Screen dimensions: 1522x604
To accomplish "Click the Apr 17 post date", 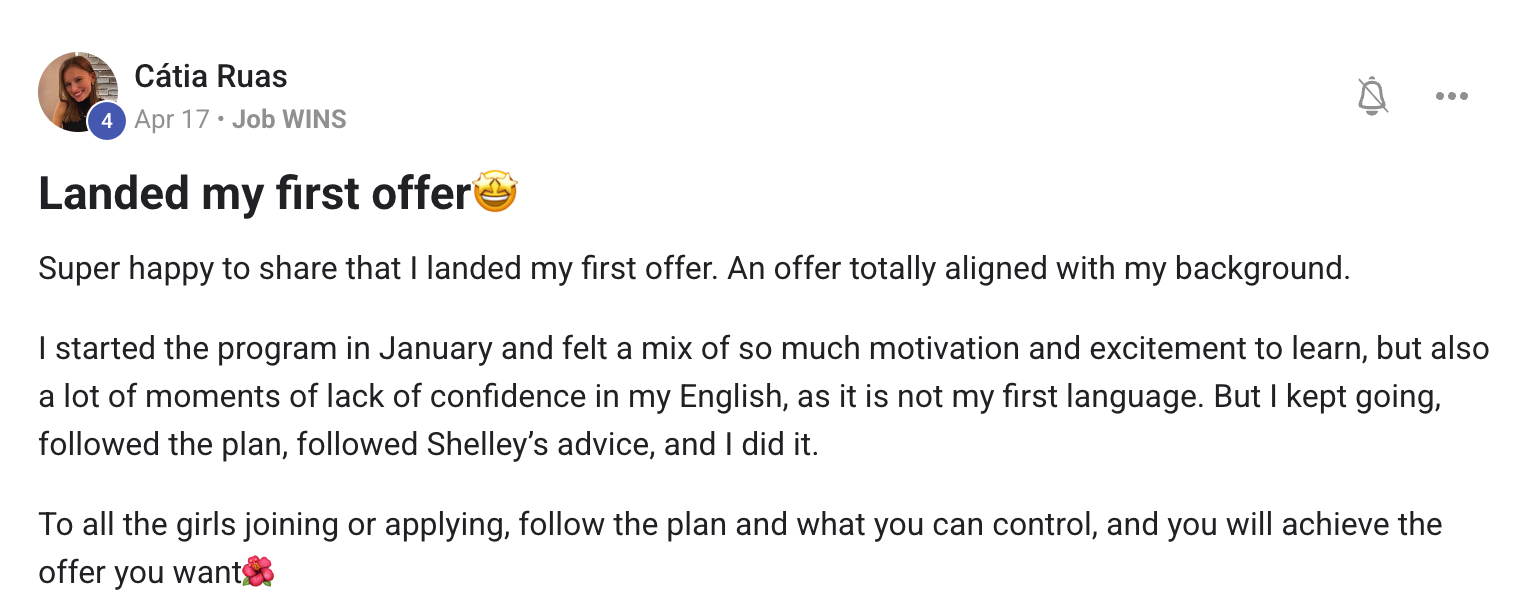I will [x=172, y=120].
